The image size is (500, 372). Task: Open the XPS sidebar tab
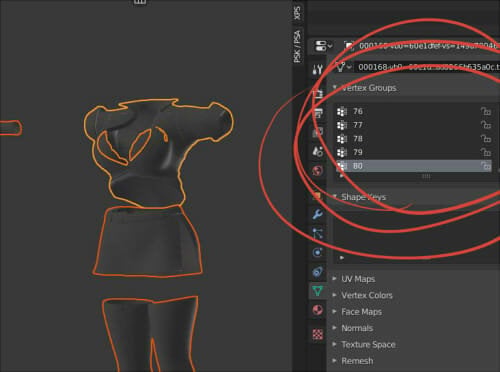(x=297, y=13)
